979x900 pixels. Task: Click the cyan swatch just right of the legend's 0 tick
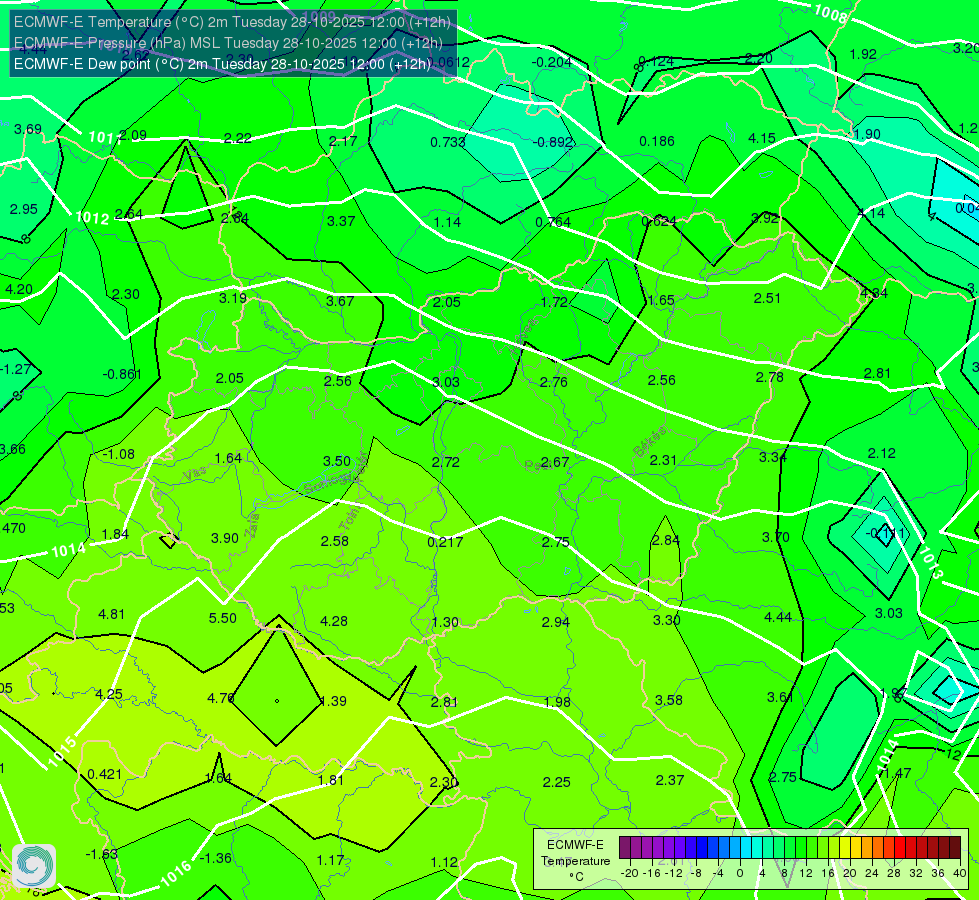coord(745,848)
